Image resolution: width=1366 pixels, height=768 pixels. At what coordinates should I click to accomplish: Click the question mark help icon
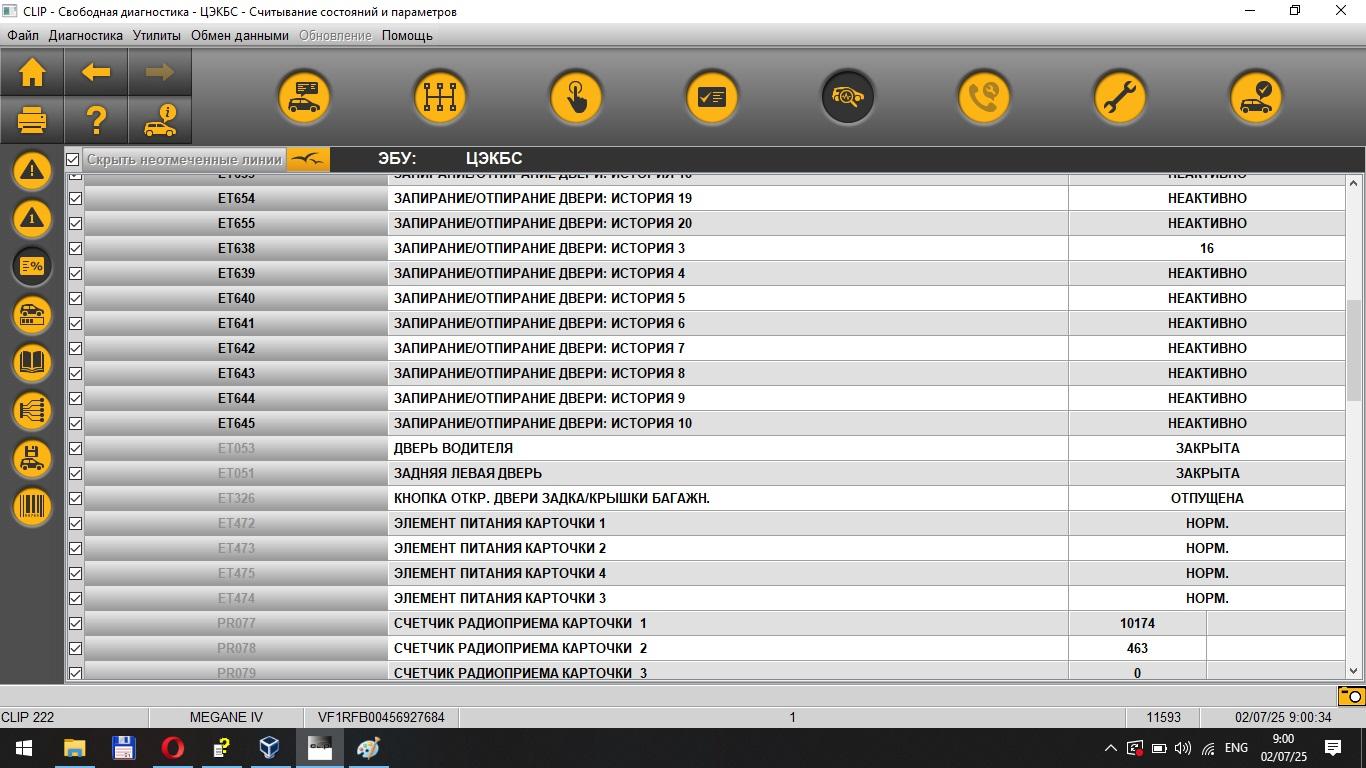coord(96,121)
